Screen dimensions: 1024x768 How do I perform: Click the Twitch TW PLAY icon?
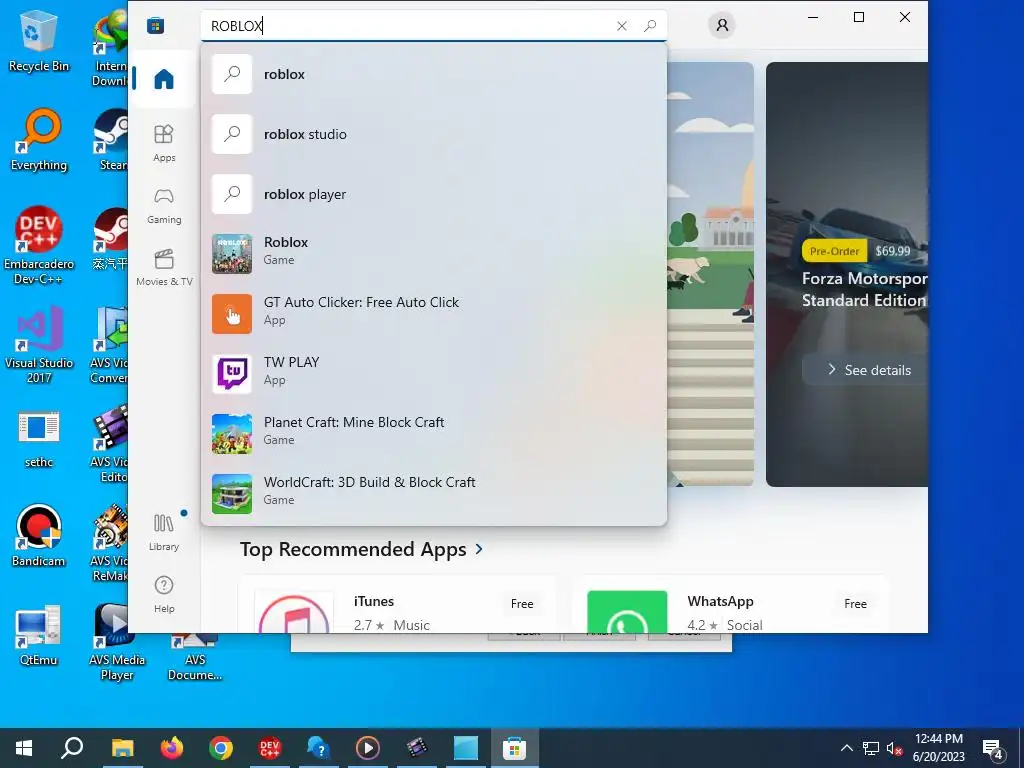tap(232, 374)
